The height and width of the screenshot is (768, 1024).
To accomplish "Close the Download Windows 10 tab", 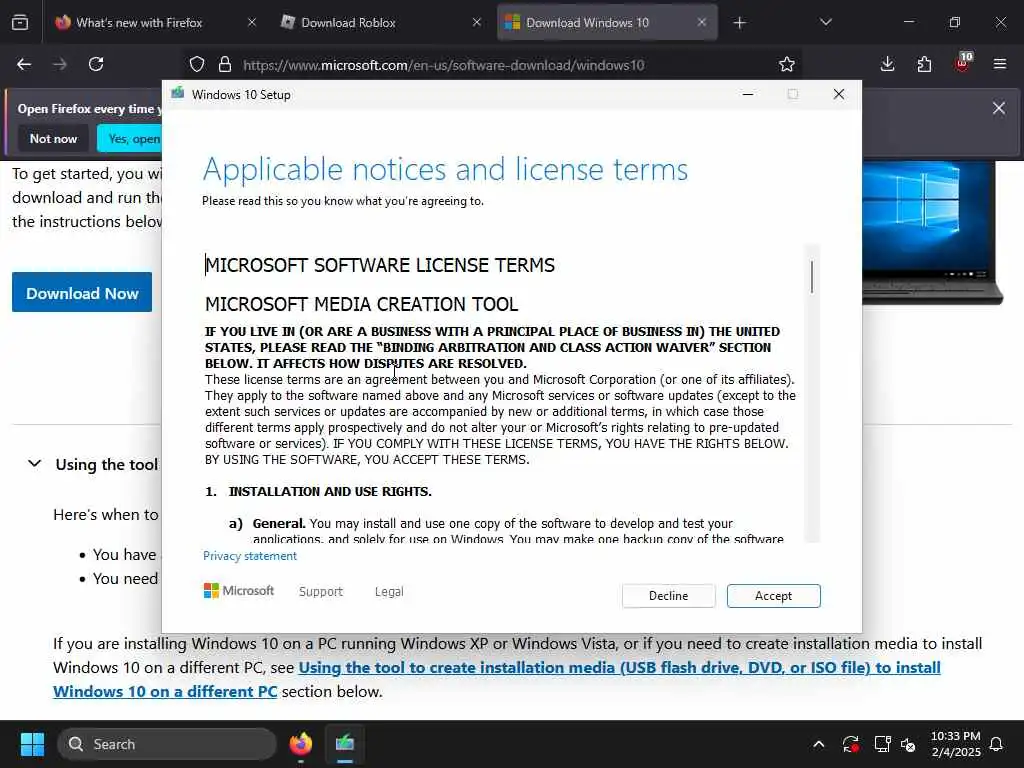I will tap(701, 22).
